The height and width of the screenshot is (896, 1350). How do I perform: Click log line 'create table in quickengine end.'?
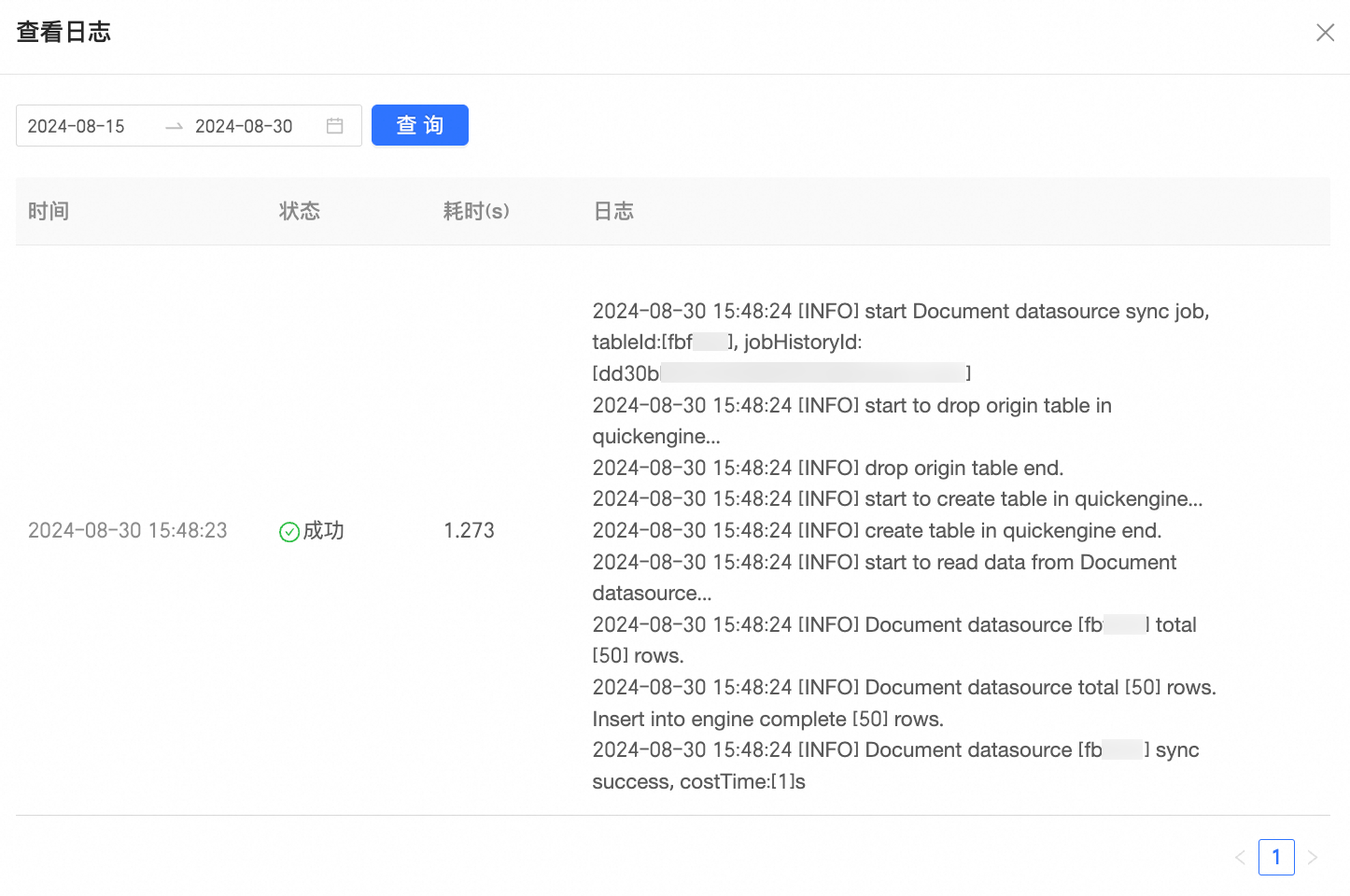pos(878,530)
